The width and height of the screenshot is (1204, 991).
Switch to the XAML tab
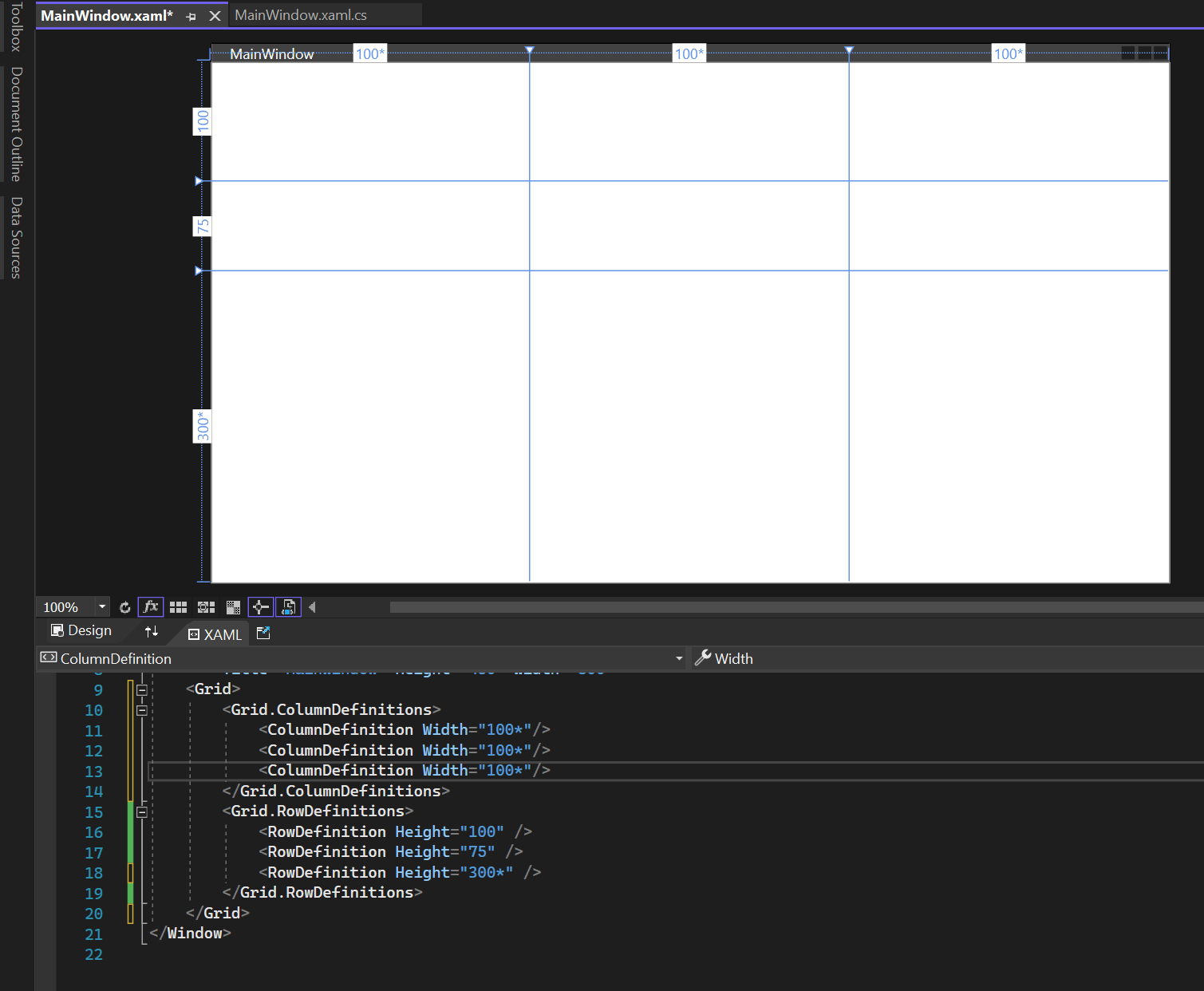click(x=215, y=634)
